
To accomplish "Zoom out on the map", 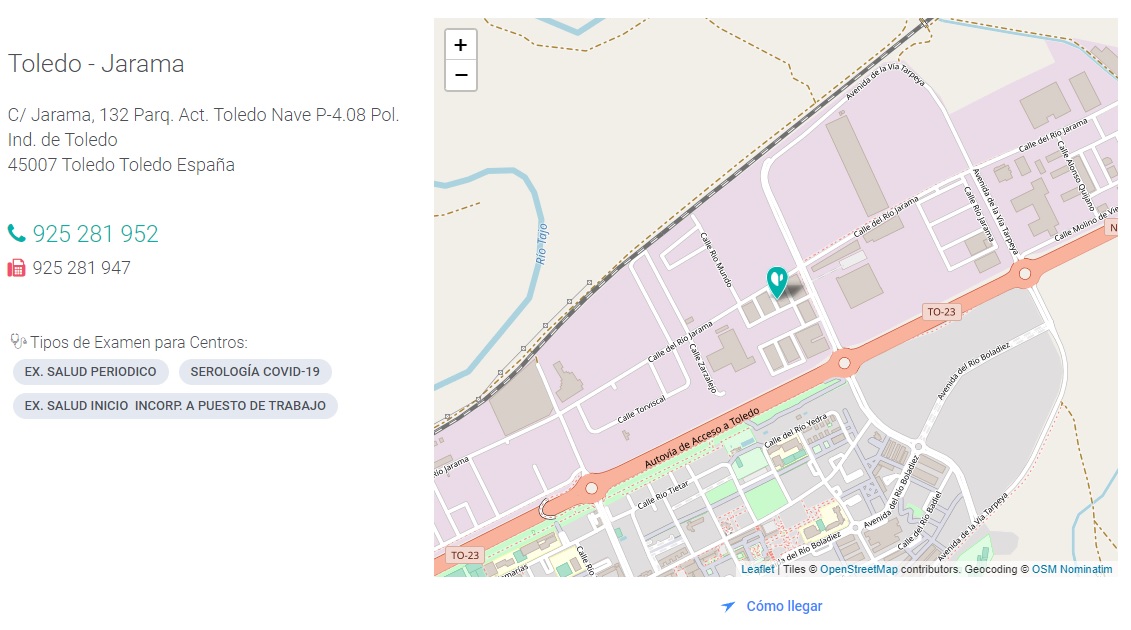I will [460, 75].
